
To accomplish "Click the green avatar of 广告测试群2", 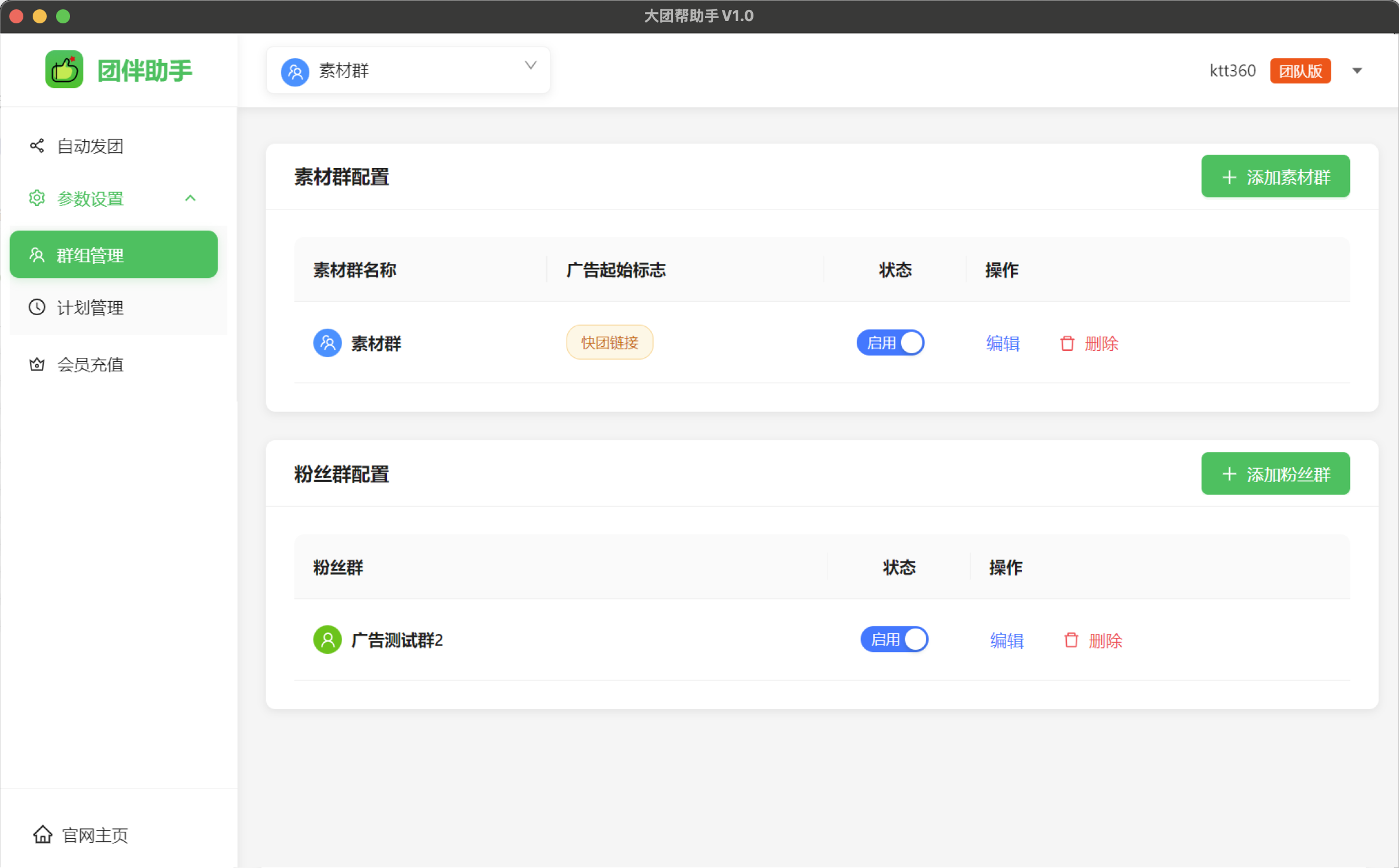I will pos(327,640).
